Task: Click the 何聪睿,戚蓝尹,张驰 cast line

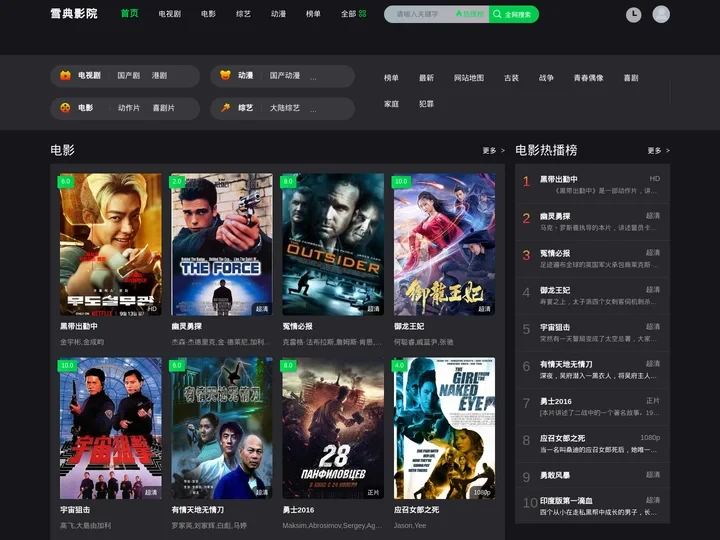Action: click(423, 342)
